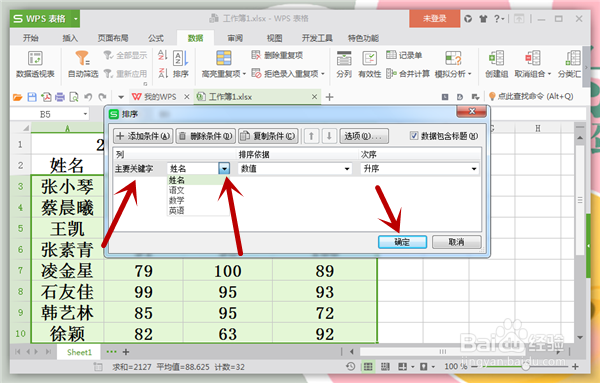This screenshot has height=383, width=600.
Task: Select 英语 in the keyword dropdown list
Action: (x=177, y=210)
